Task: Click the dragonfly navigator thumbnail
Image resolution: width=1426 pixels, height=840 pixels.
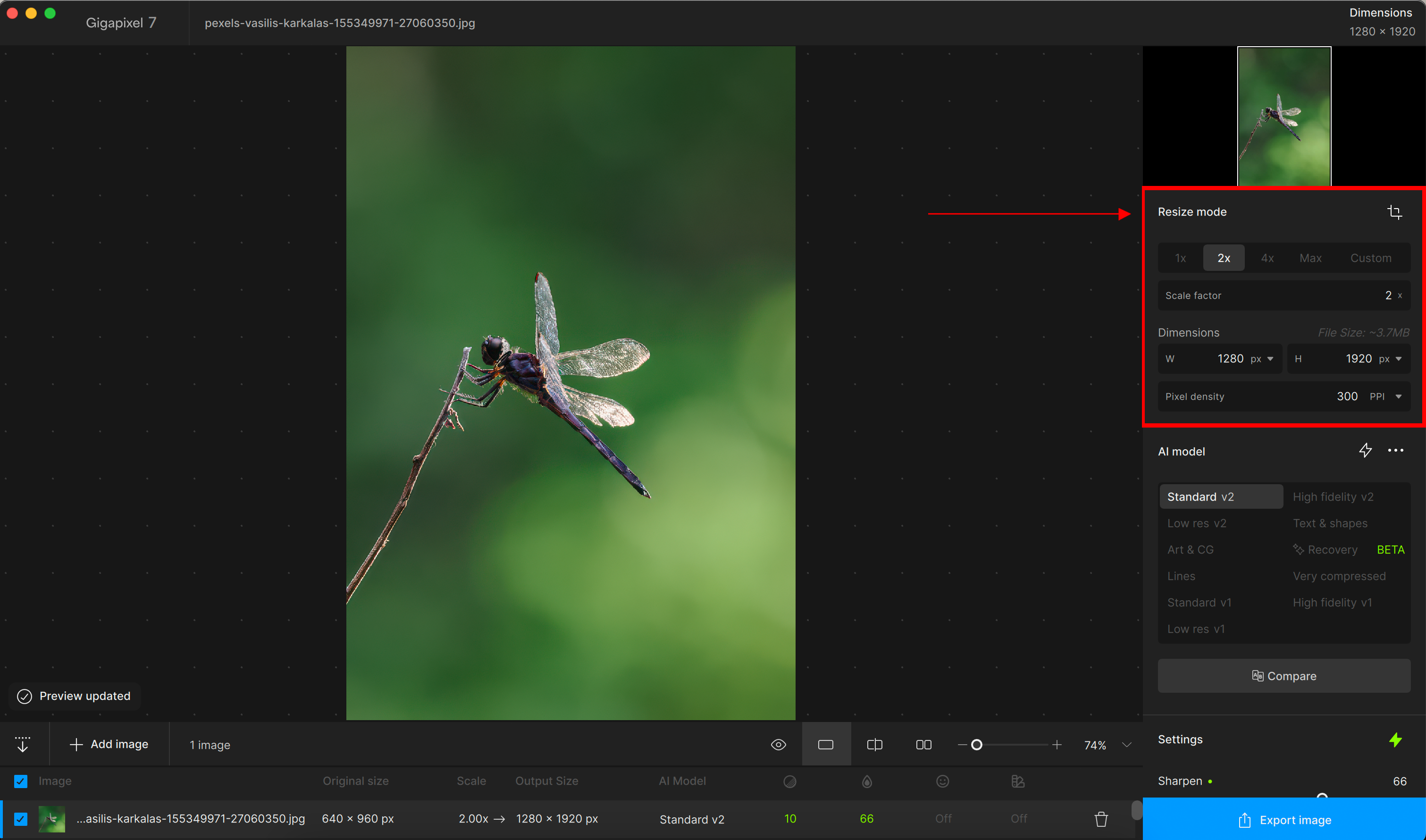Action: tap(1284, 116)
